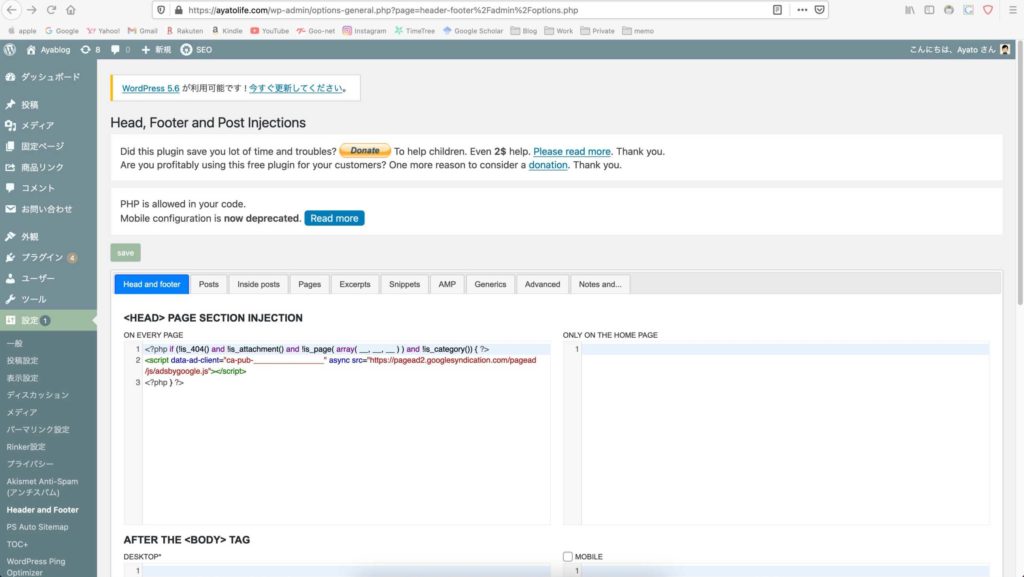
Task: Switch to the AMP tab
Action: [447, 284]
